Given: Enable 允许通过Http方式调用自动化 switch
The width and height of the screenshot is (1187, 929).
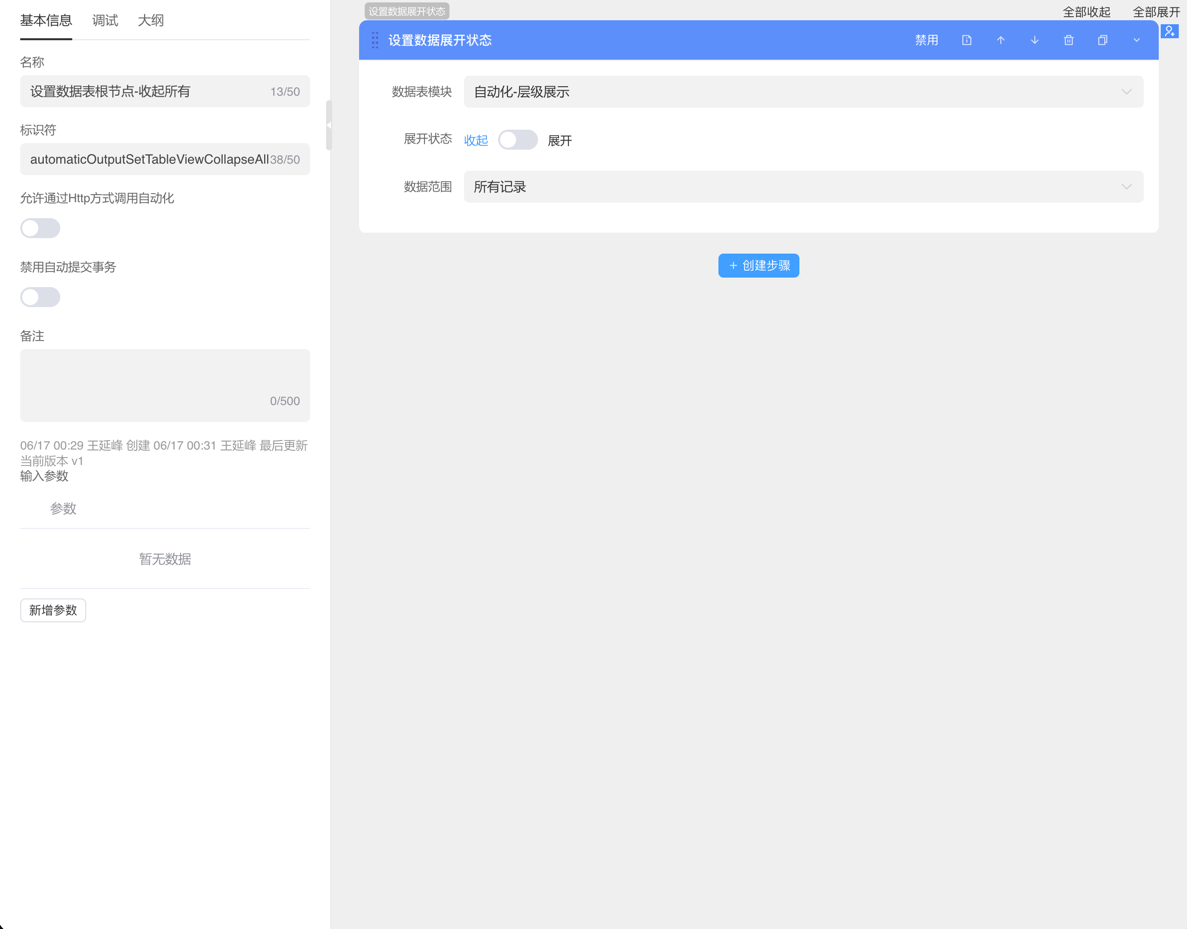Looking at the screenshot, I should [40, 228].
